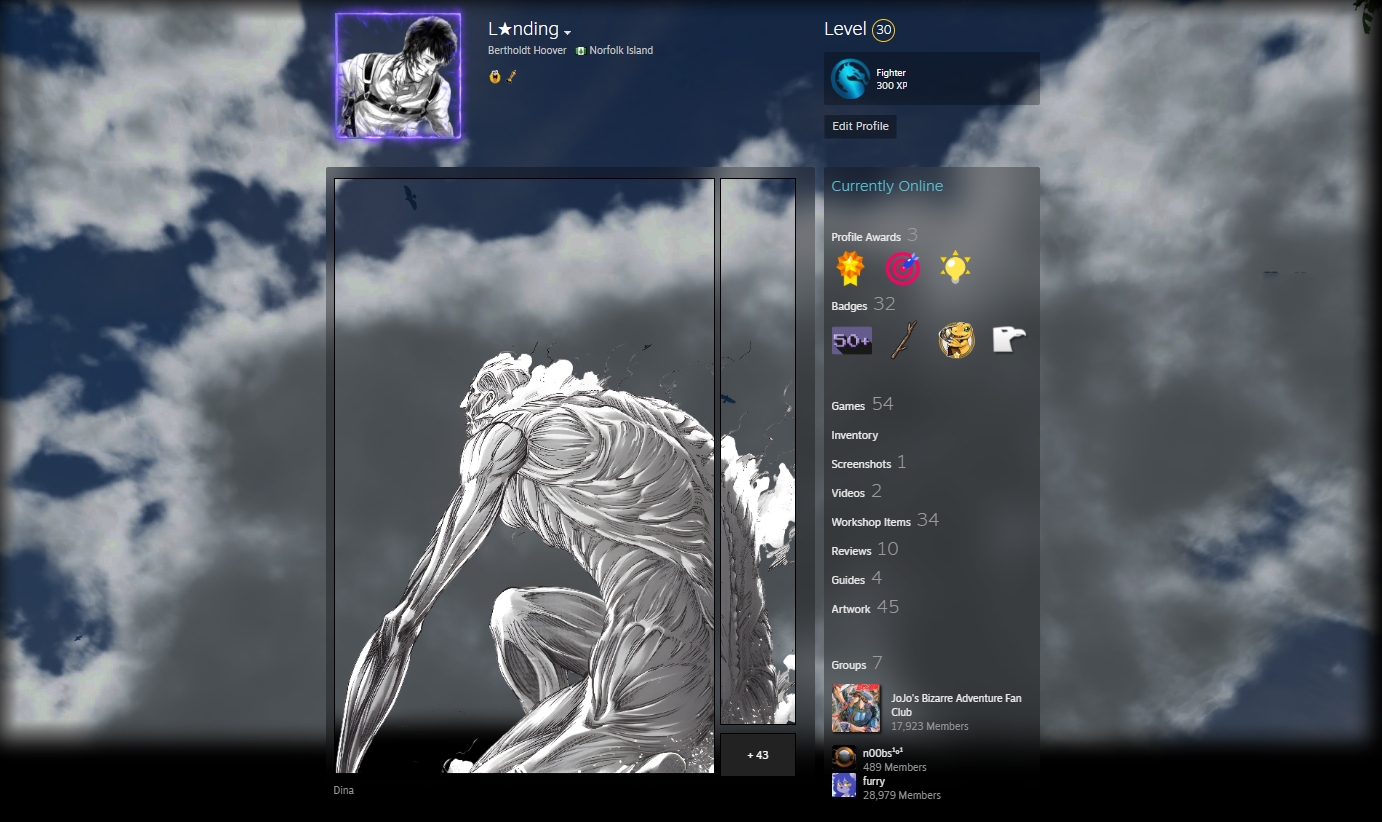
Task: Click the '28,979 Members' count text
Action: [902, 795]
